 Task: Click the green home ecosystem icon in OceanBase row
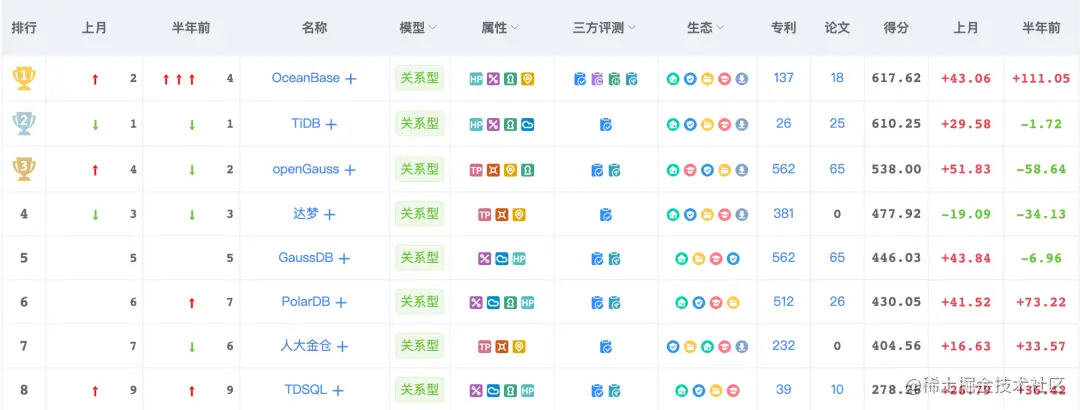(x=673, y=79)
